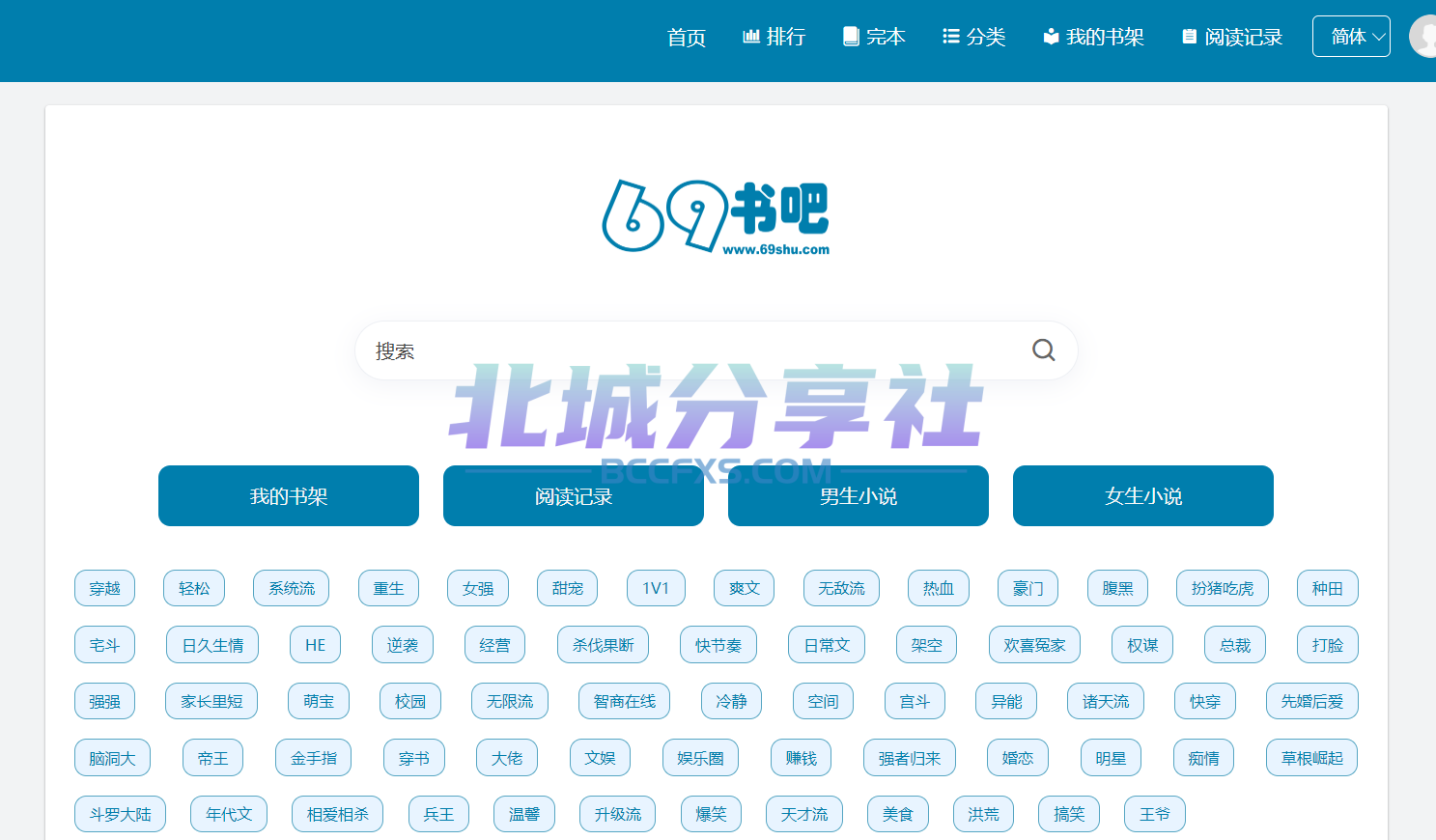
Task: Open the 无敌流 tag
Action: [841, 588]
